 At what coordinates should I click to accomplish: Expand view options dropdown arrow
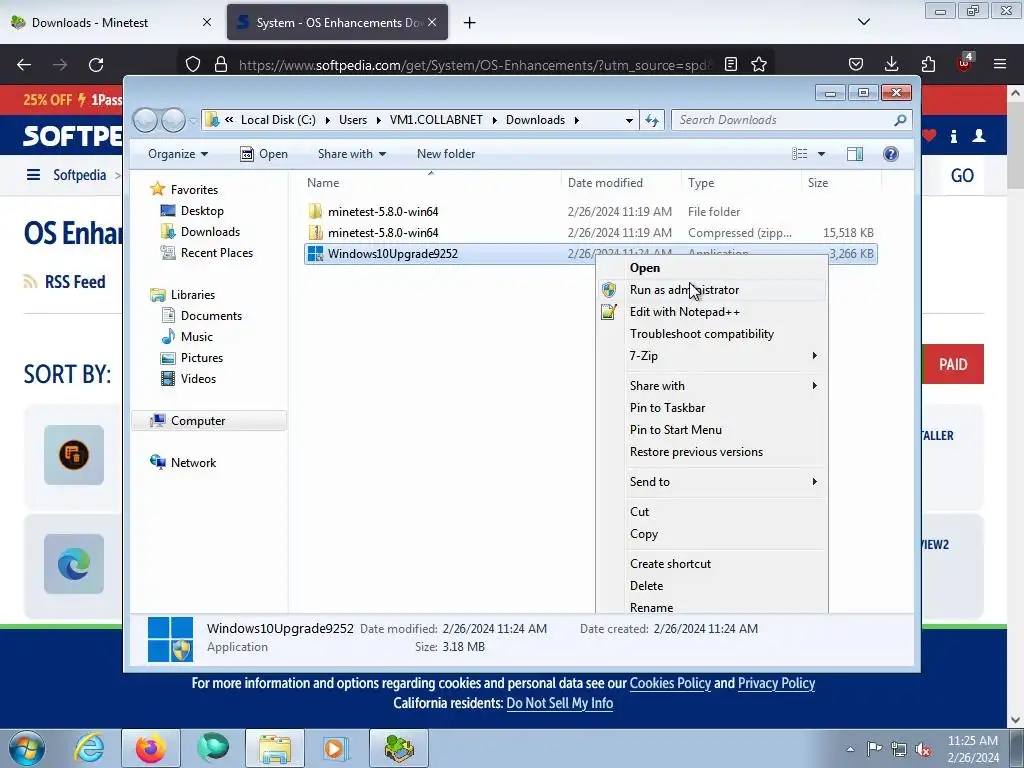[822, 154]
